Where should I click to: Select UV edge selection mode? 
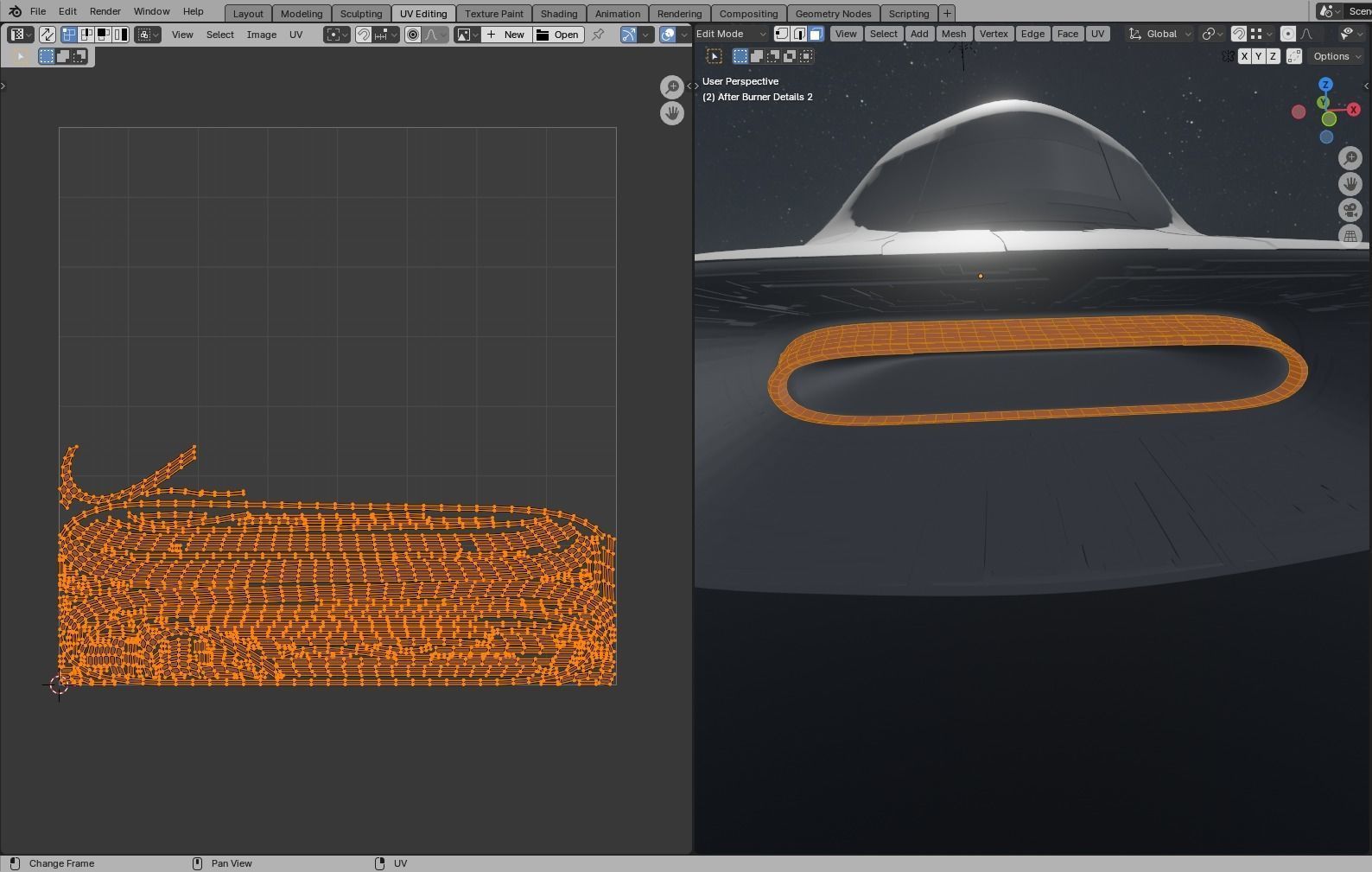[86, 35]
